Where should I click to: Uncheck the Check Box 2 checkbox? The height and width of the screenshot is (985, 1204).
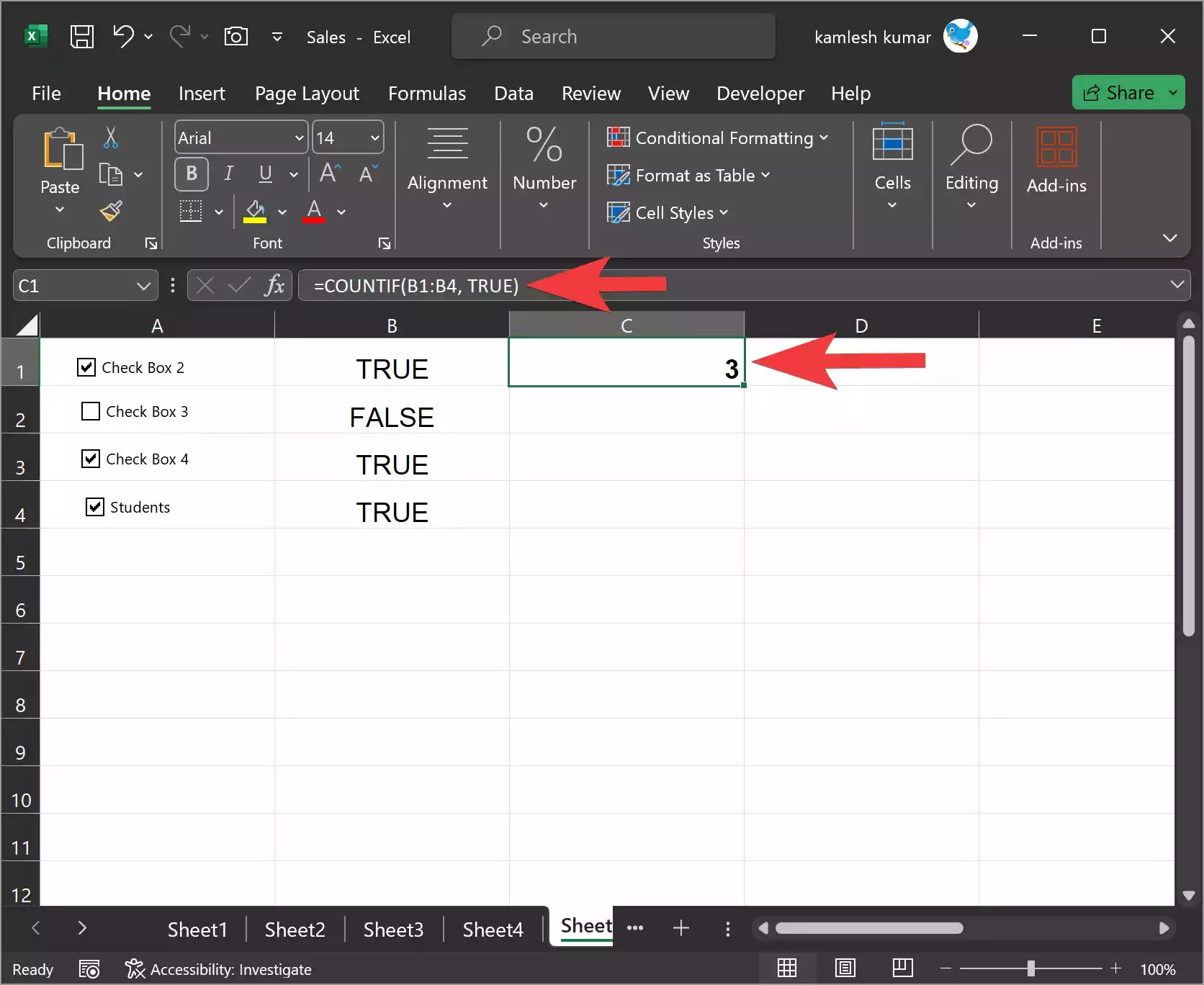click(86, 366)
